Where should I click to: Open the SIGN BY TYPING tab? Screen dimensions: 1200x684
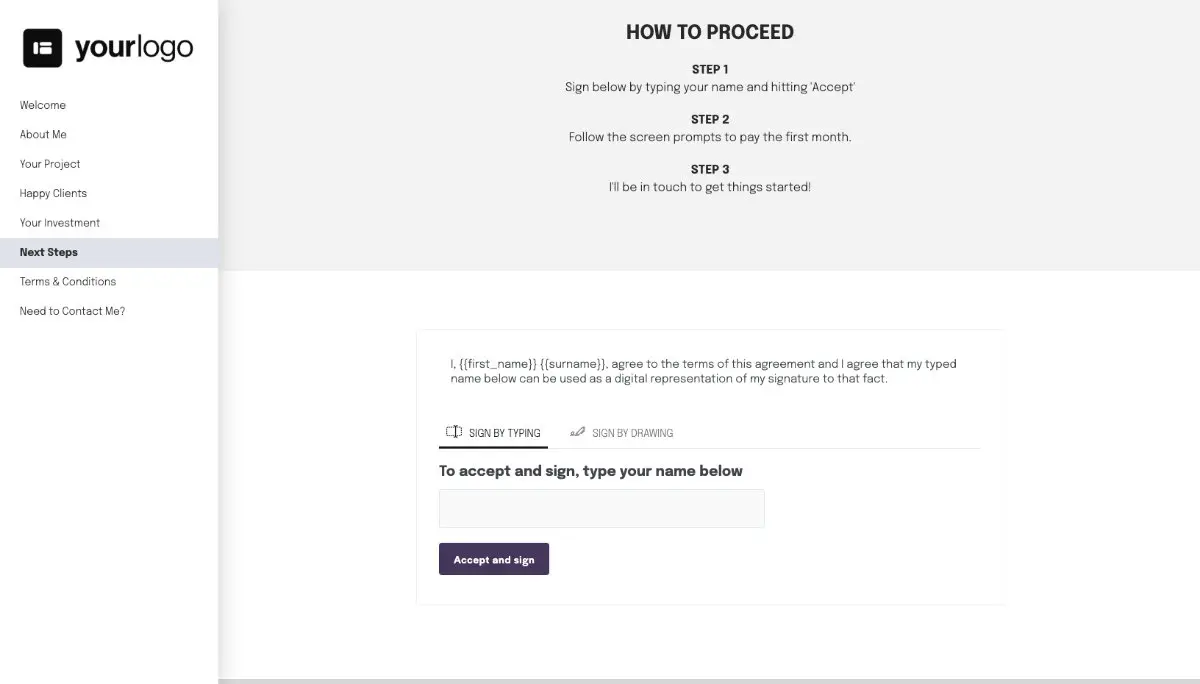[x=493, y=432]
